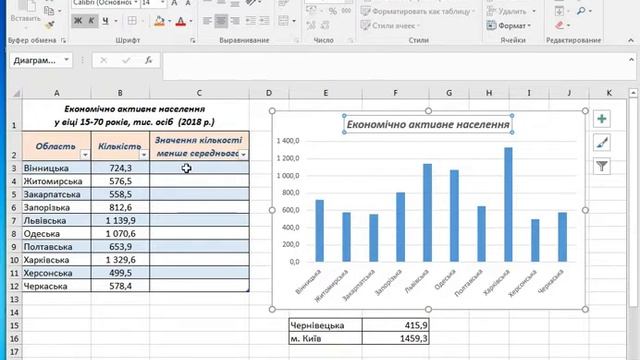Open font color dropdown arrow
Image resolution: width=640 pixels, height=360 pixels.
click(x=191, y=21)
